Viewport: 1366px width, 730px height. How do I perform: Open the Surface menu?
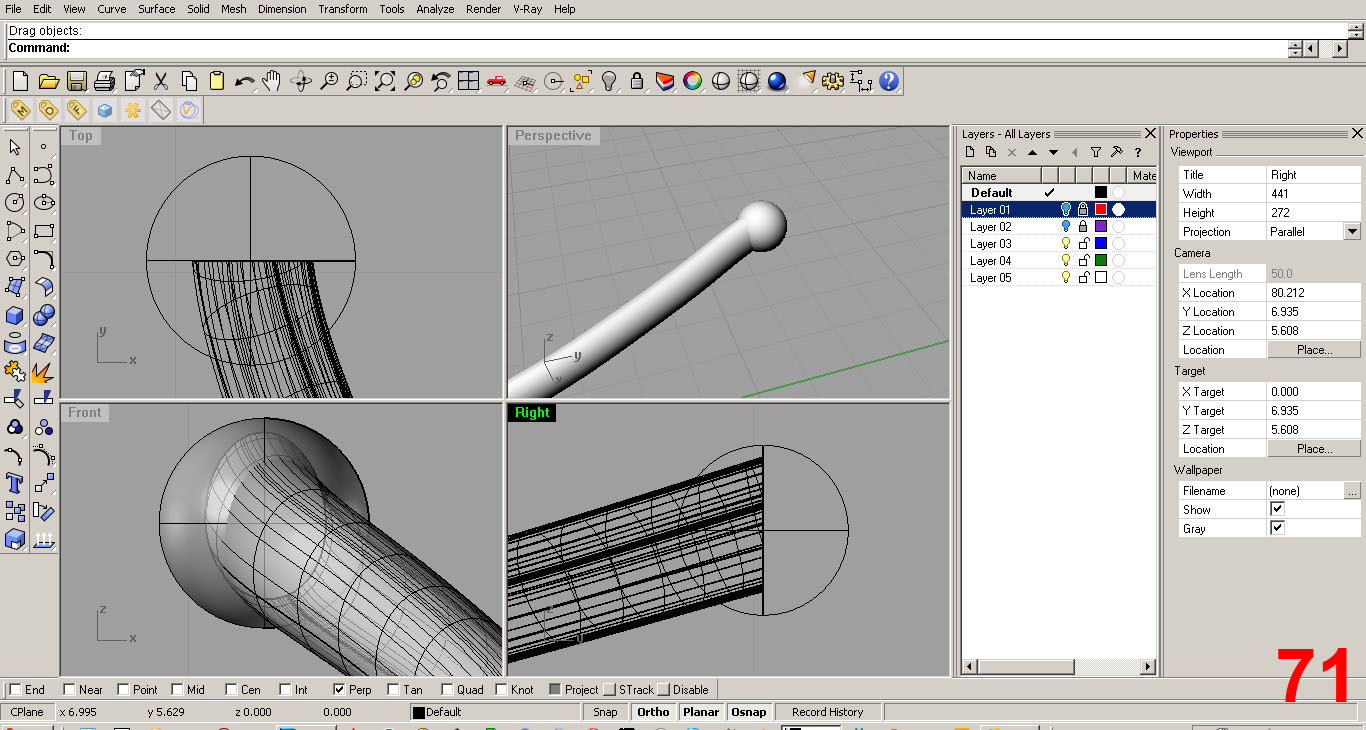[157, 9]
